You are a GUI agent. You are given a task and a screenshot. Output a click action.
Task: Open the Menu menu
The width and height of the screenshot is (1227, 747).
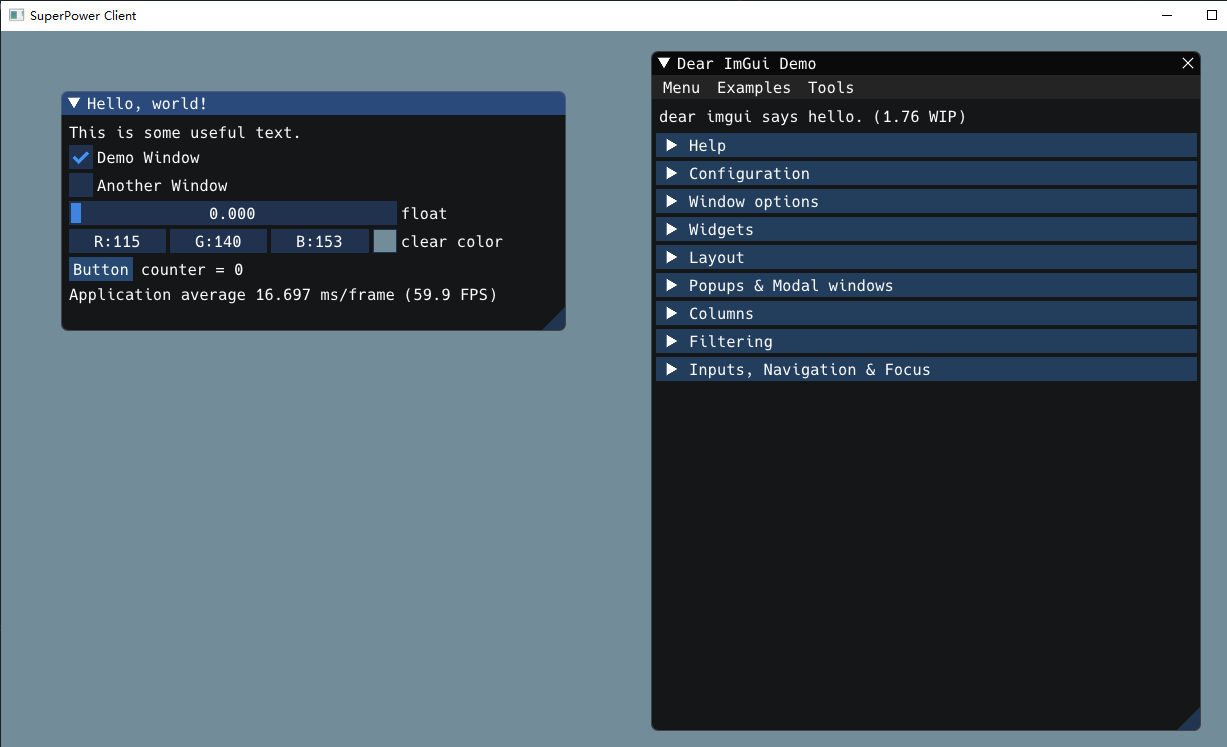[681, 88]
